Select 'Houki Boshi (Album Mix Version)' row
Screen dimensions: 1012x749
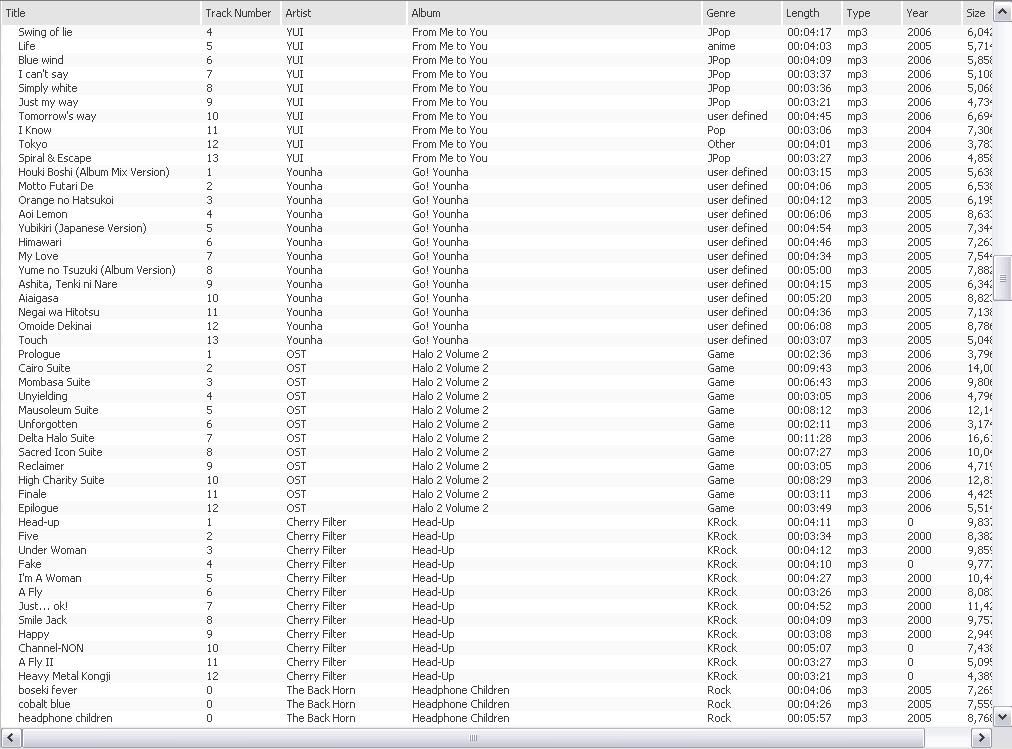pos(496,172)
